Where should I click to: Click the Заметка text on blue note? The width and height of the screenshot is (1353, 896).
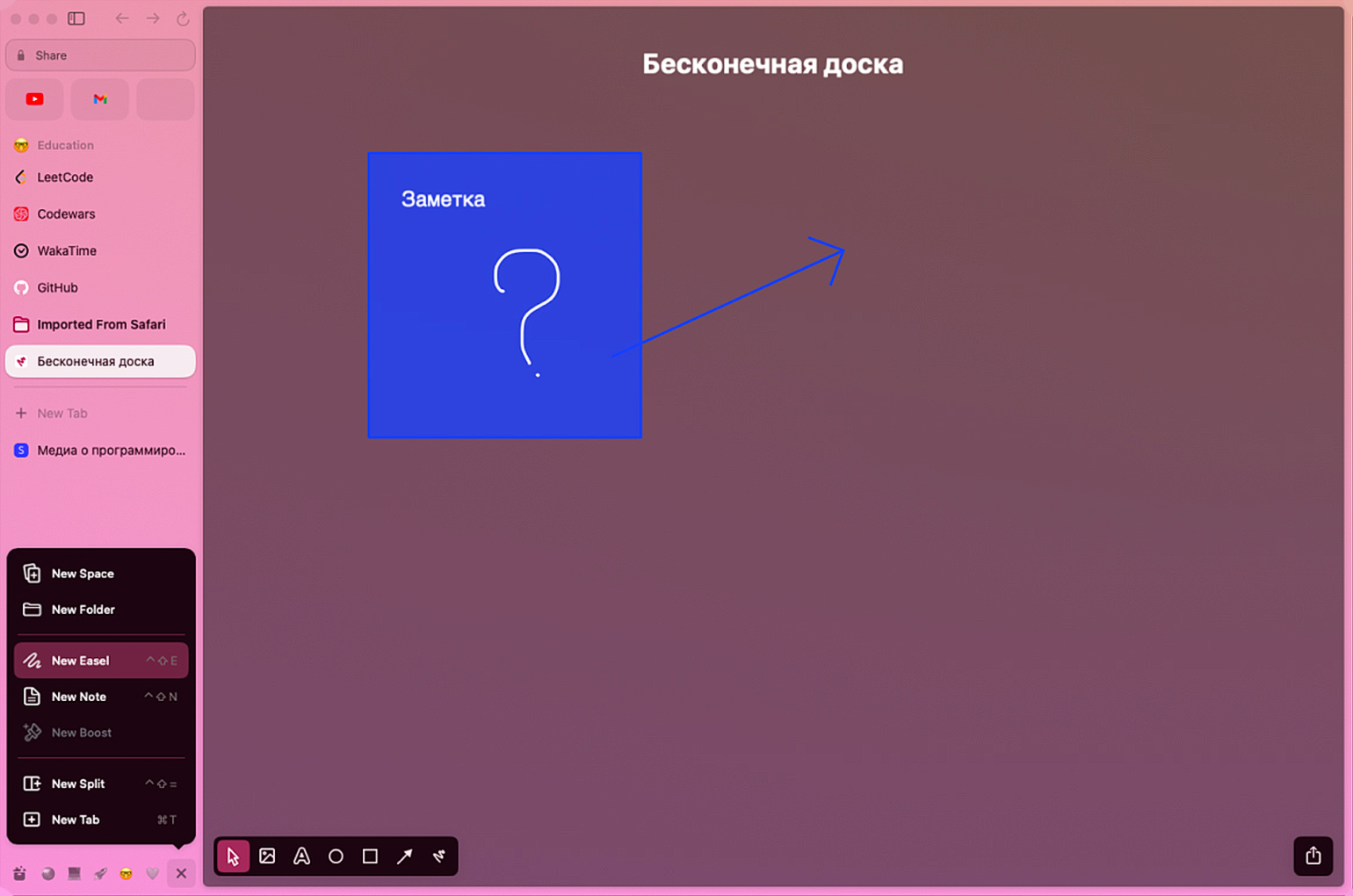point(443,199)
